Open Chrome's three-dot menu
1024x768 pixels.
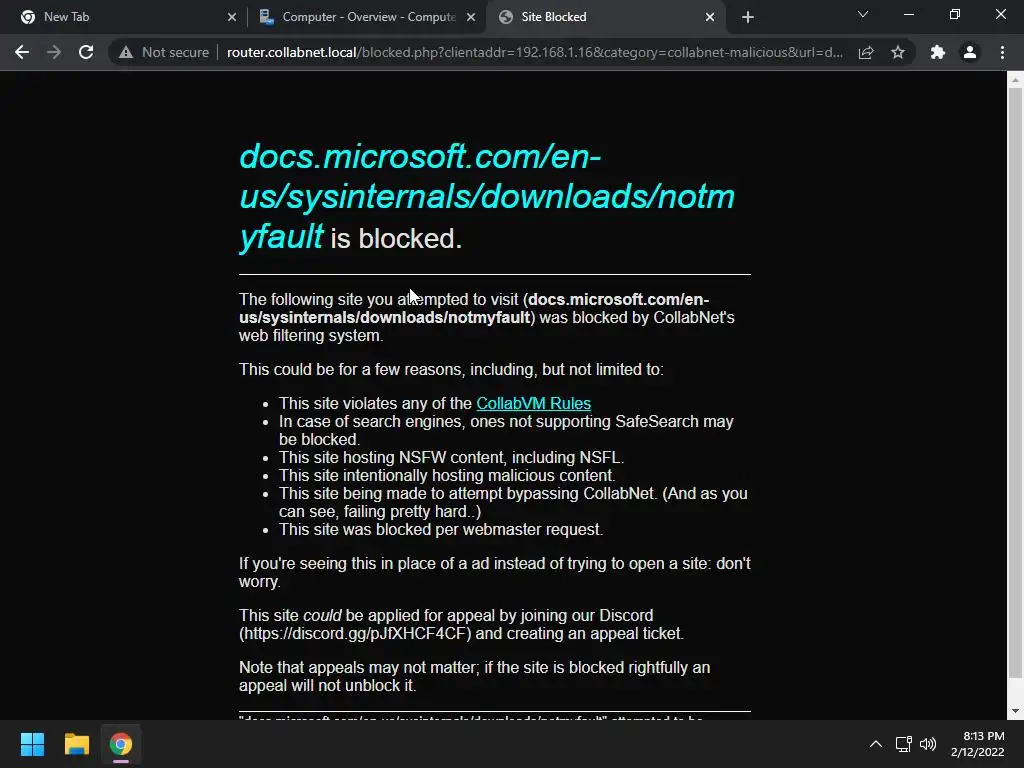[x=1002, y=52]
